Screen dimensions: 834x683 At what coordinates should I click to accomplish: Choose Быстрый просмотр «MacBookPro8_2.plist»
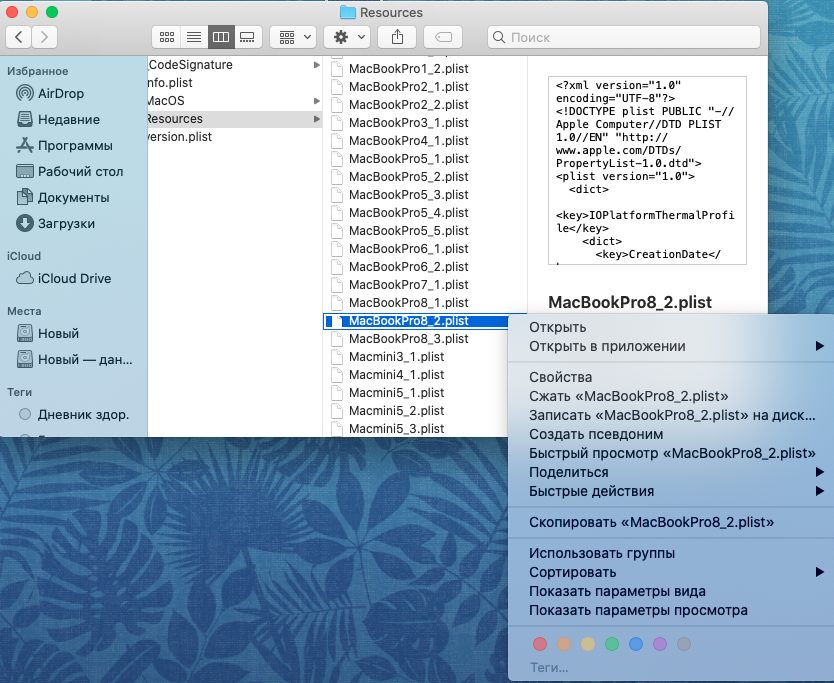click(x=671, y=453)
